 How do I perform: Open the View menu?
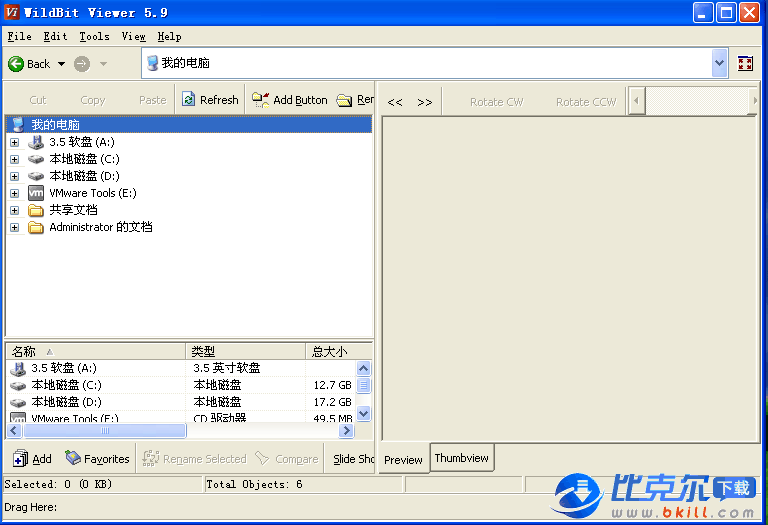(134, 36)
